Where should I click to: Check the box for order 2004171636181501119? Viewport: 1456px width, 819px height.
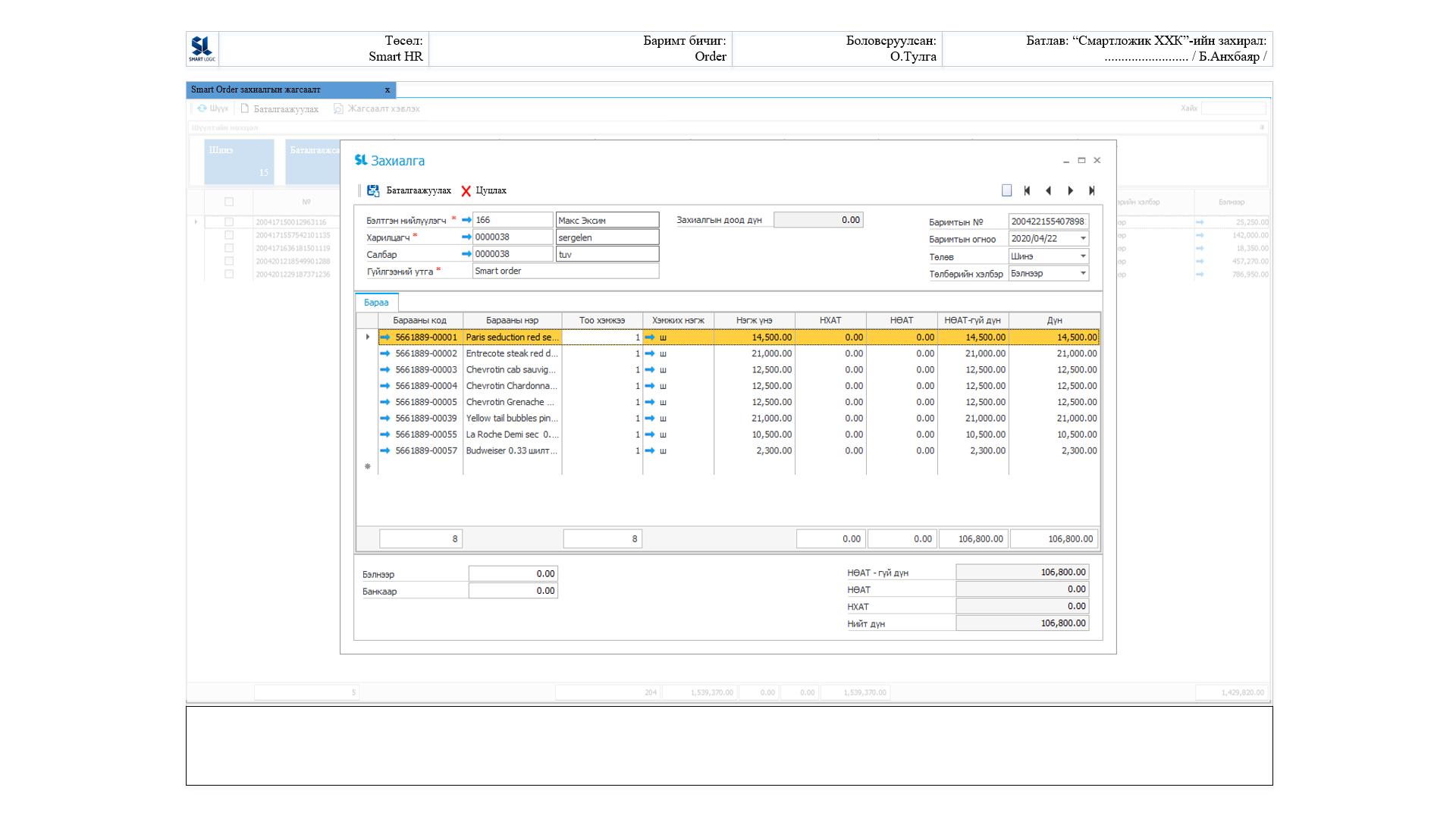(x=229, y=248)
